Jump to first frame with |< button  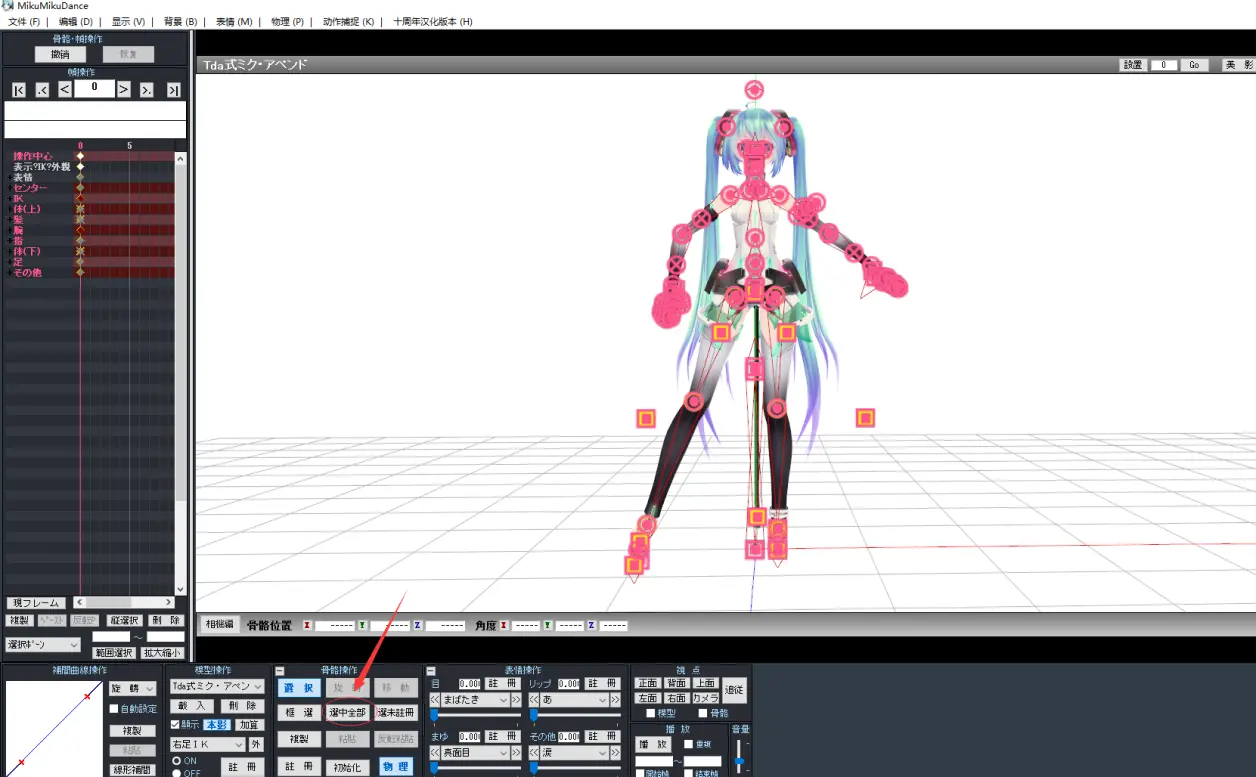(x=19, y=90)
